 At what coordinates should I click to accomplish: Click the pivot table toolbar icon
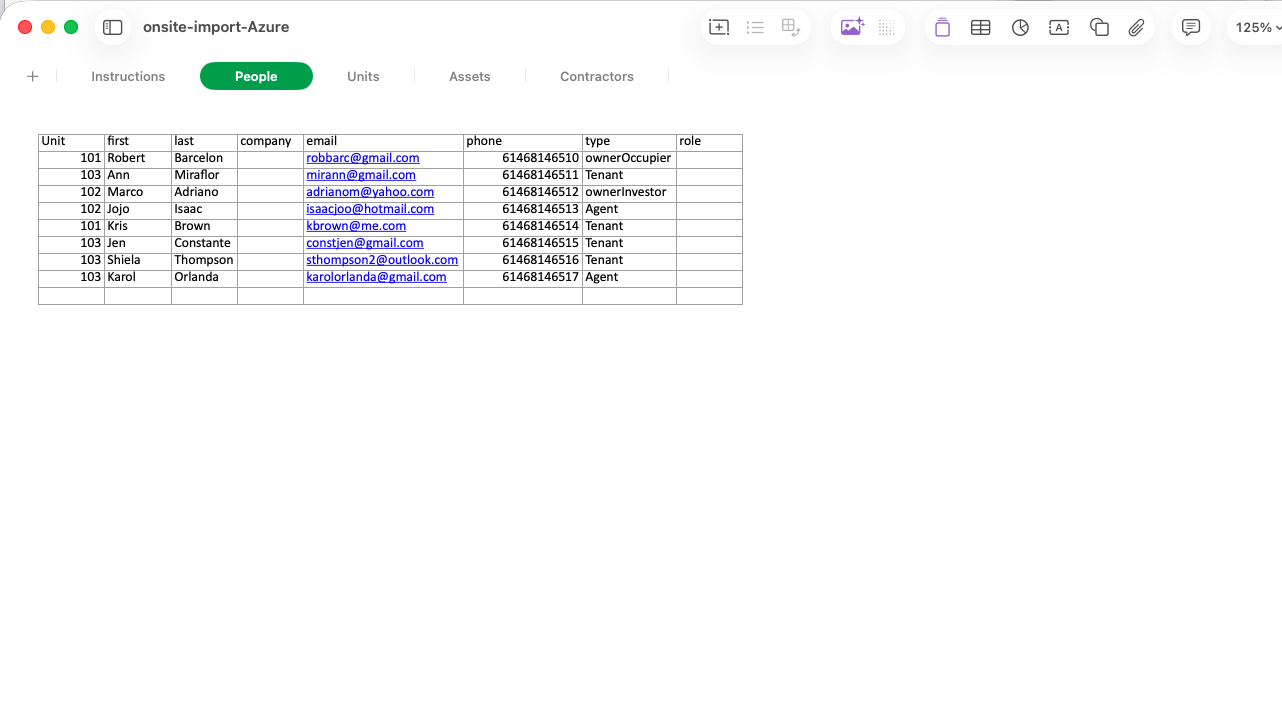(x=791, y=28)
